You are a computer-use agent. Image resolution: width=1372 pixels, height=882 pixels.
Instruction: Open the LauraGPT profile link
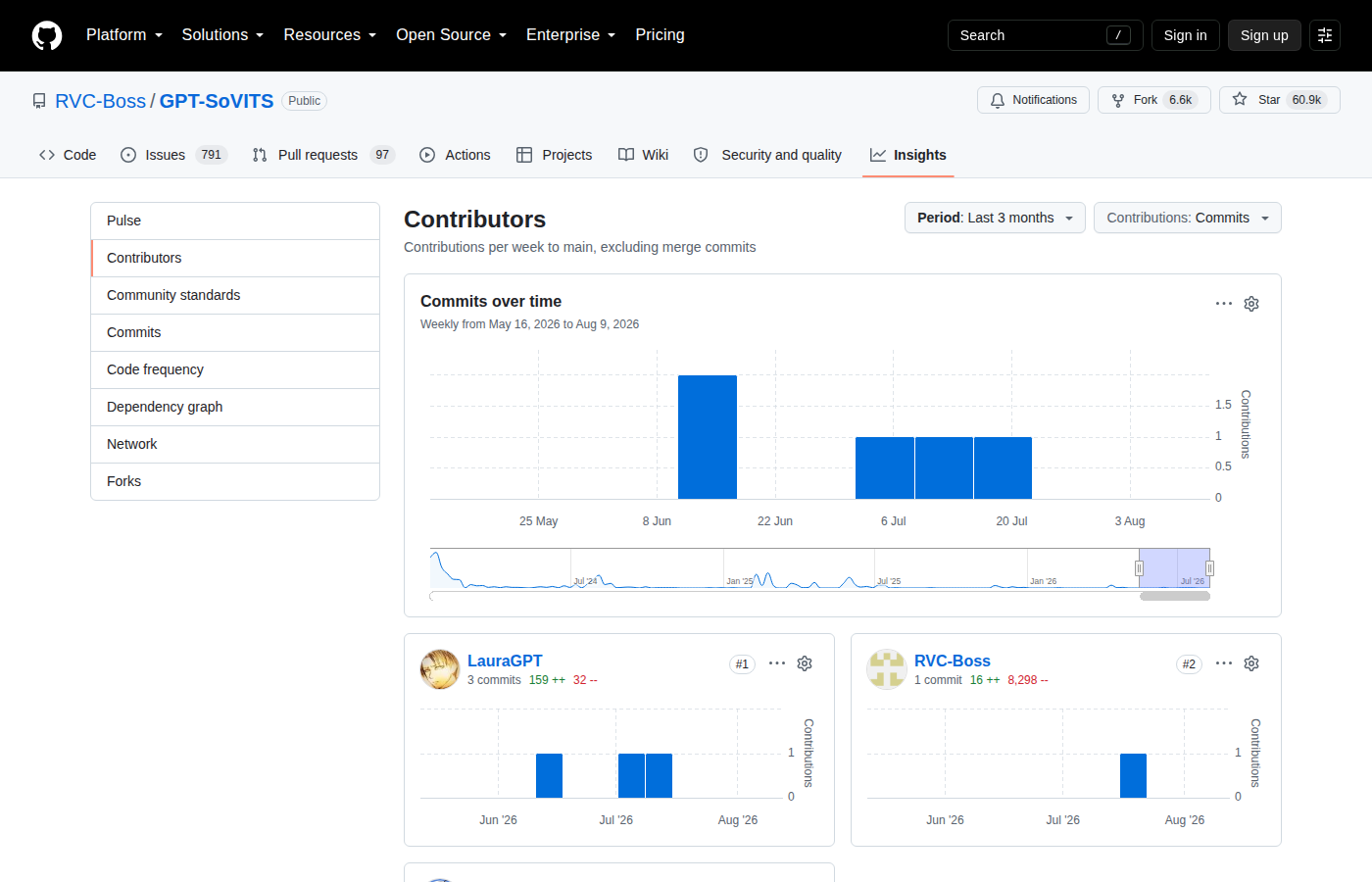tap(505, 661)
